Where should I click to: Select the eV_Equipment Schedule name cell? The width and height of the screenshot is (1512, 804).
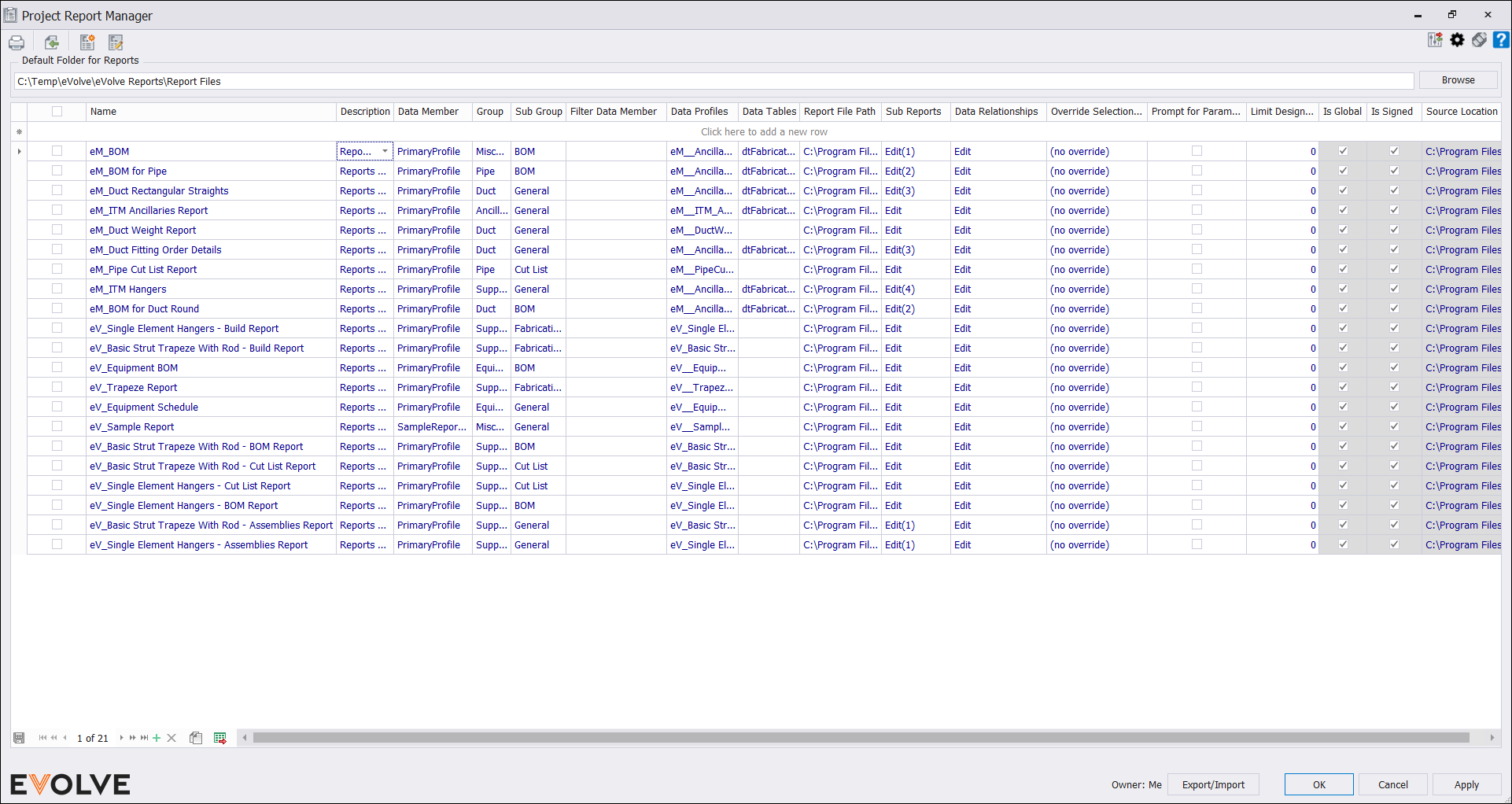tap(211, 407)
